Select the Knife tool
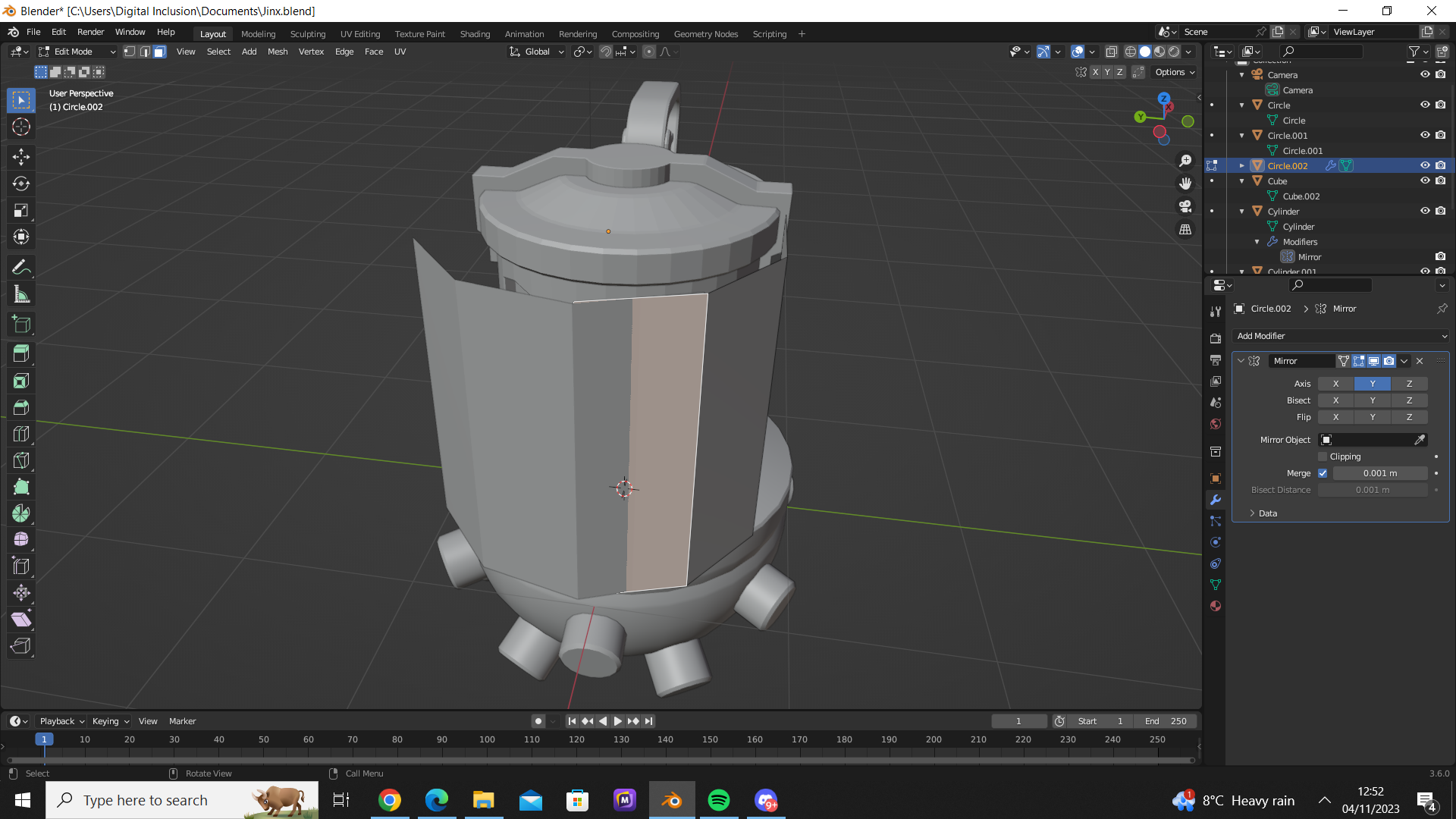1456x819 pixels. pos(21,460)
